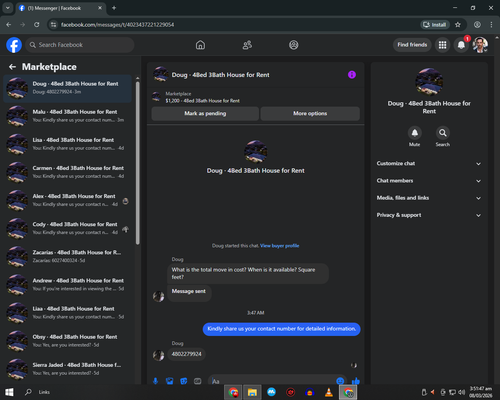Open a new browser tab
500x400 pixels.
point(114,8)
